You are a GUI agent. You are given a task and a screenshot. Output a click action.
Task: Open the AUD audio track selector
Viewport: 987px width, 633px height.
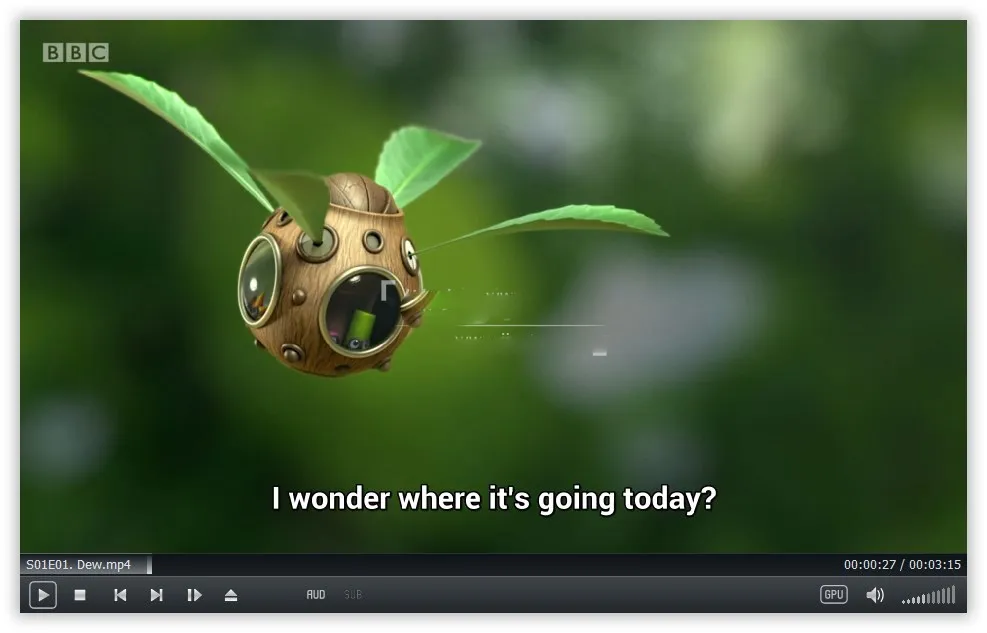point(316,595)
